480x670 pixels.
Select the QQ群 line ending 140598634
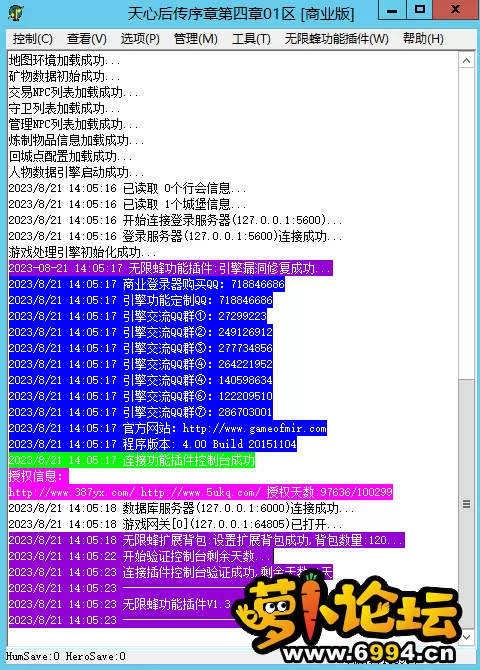(141, 381)
